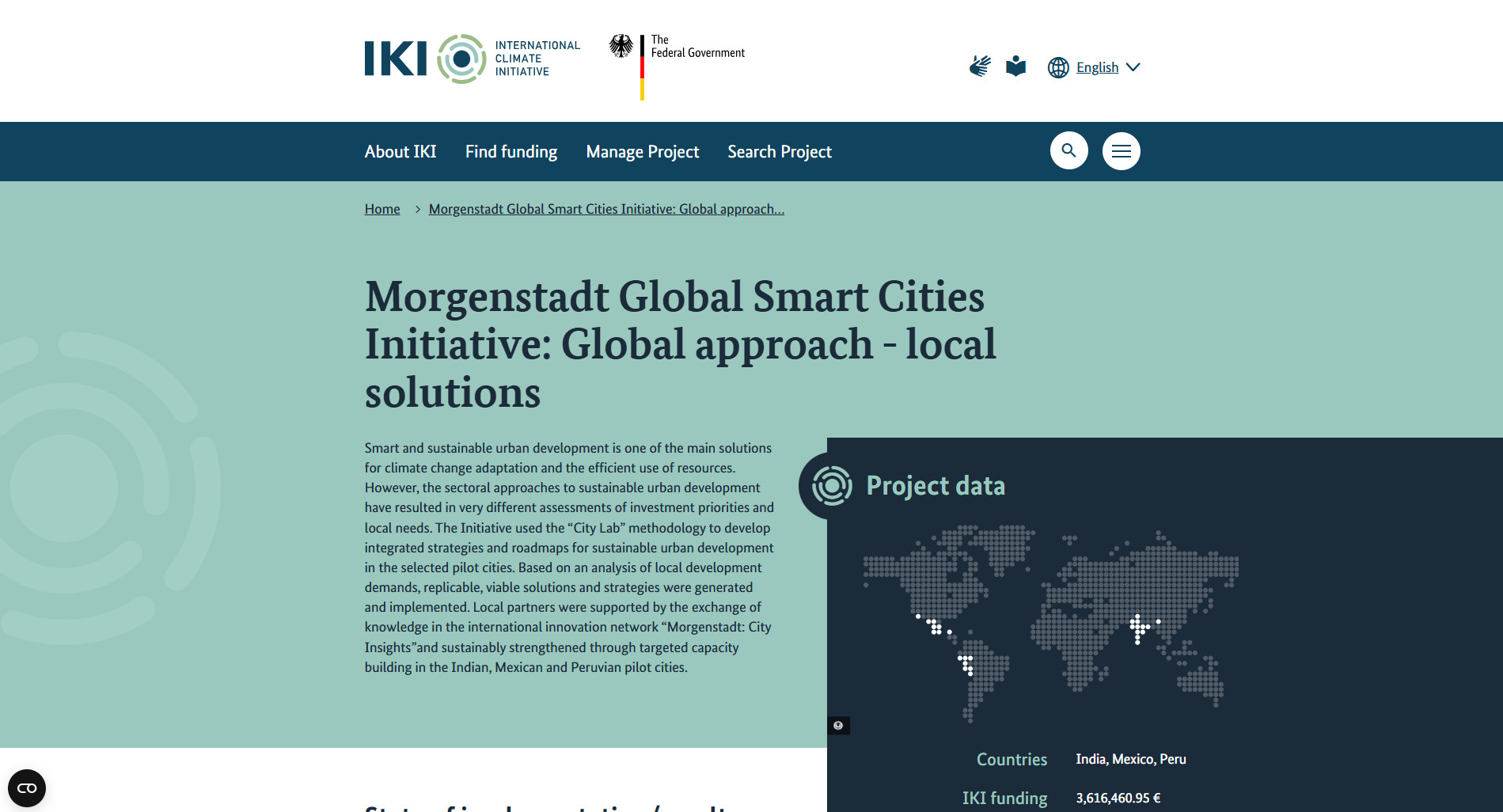Click the globe language icon

click(x=1058, y=67)
